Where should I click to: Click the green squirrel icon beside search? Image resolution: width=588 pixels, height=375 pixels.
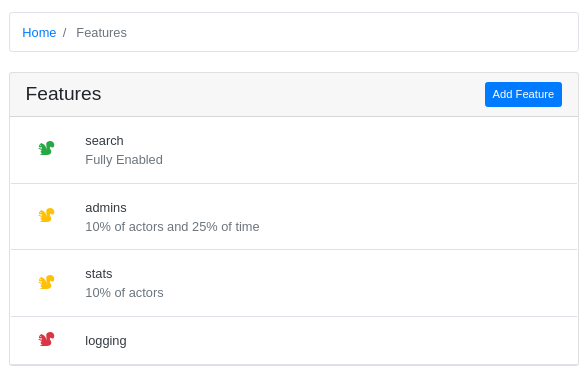coord(46,148)
